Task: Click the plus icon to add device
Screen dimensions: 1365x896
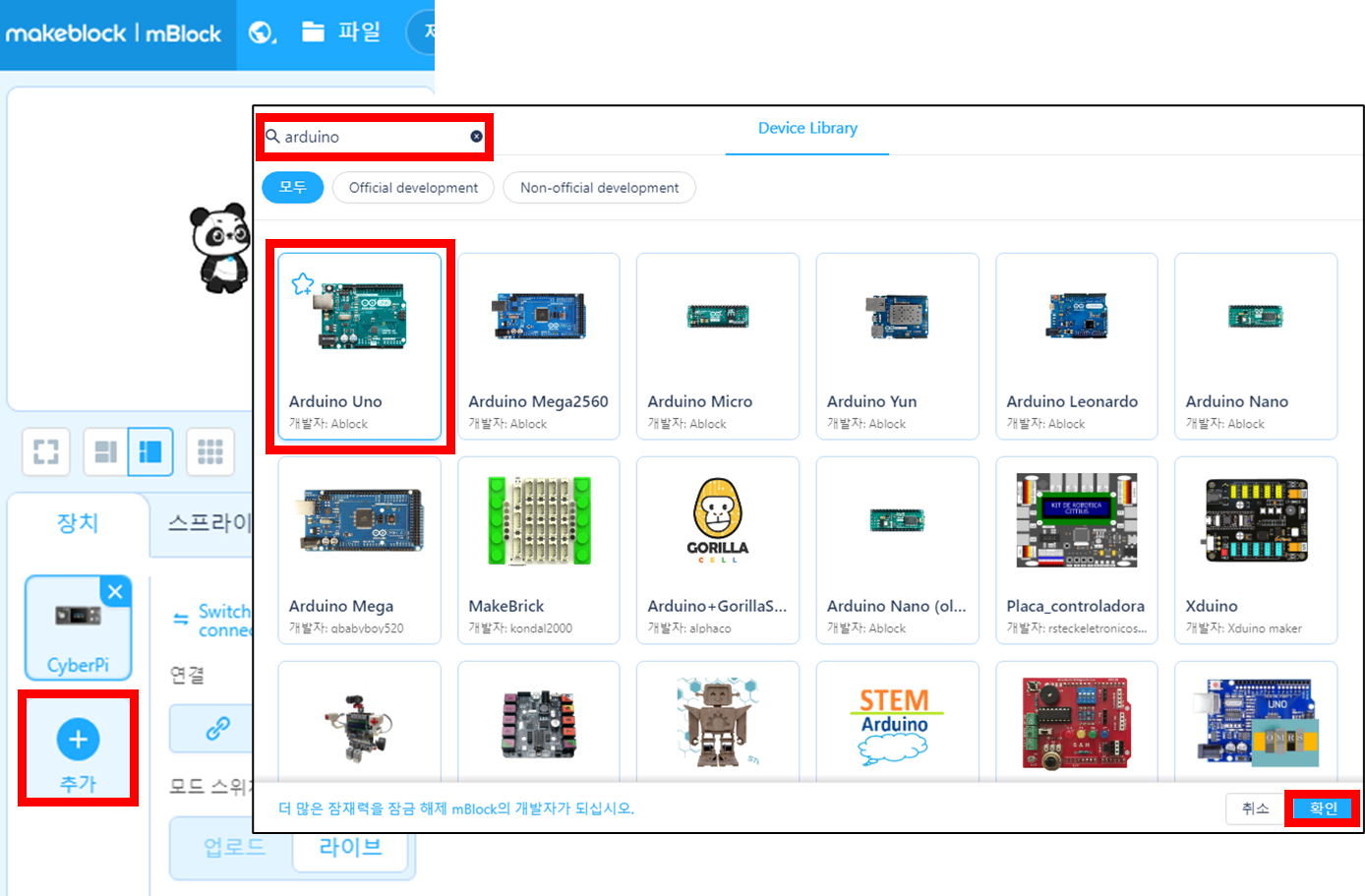Action: tap(78, 740)
